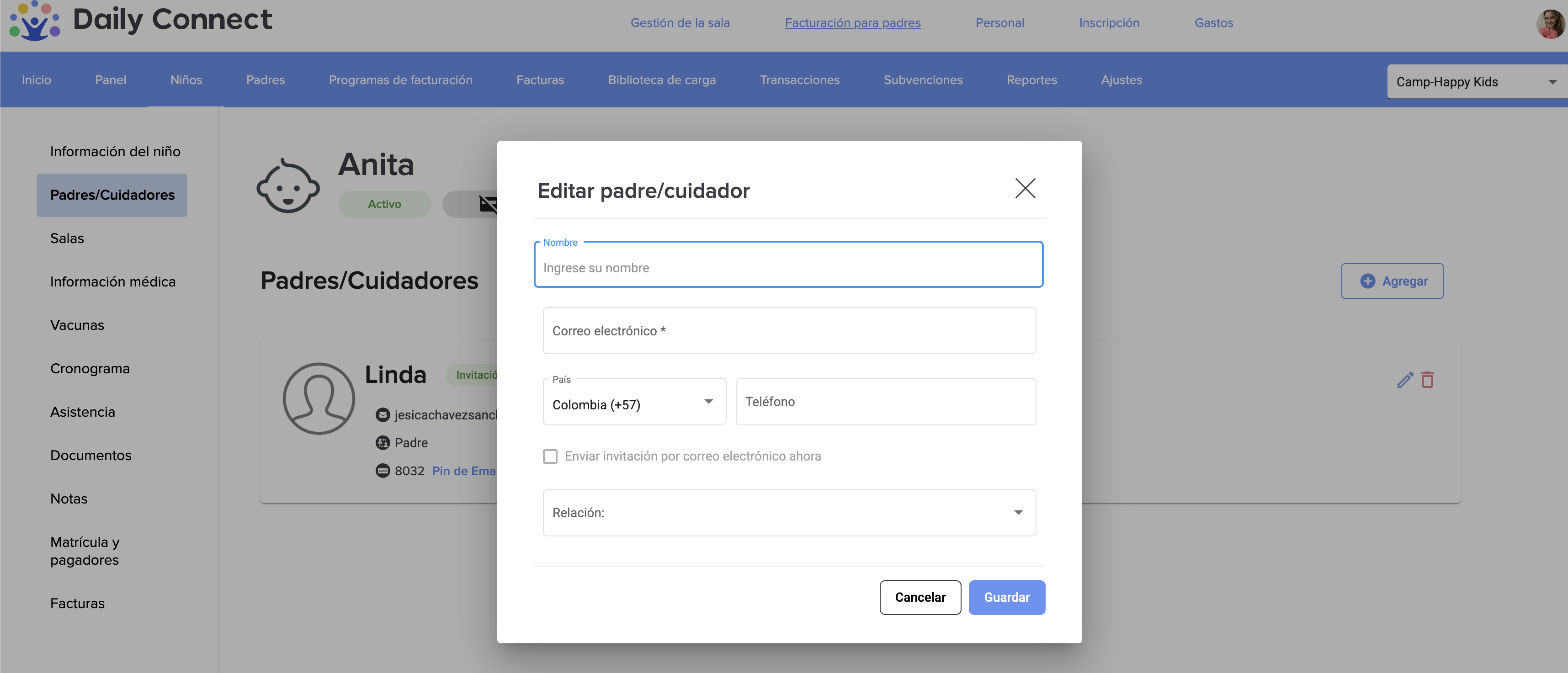Select Información médica in sidebar
Viewport: 1568px width, 673px height.
click(112, 282)
